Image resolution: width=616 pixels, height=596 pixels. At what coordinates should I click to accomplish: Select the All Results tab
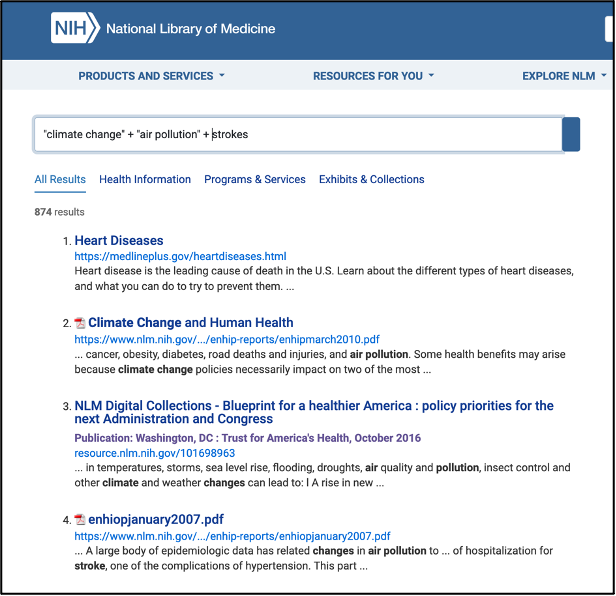pyautogui.click(x=60, y=180)
